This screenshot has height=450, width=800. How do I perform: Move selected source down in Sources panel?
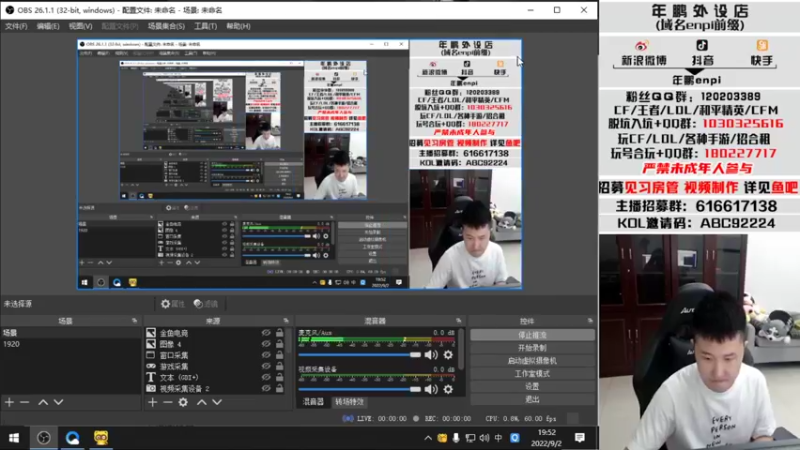(217, 402)
